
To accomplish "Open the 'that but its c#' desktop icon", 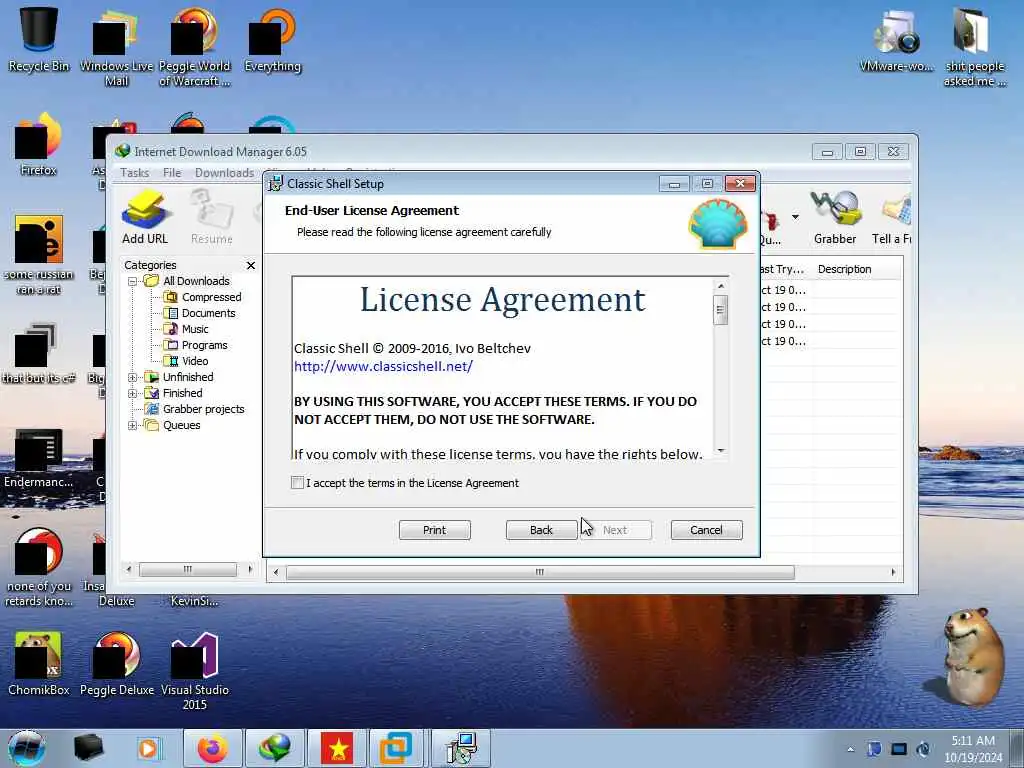I will click(x=39, y=353).
